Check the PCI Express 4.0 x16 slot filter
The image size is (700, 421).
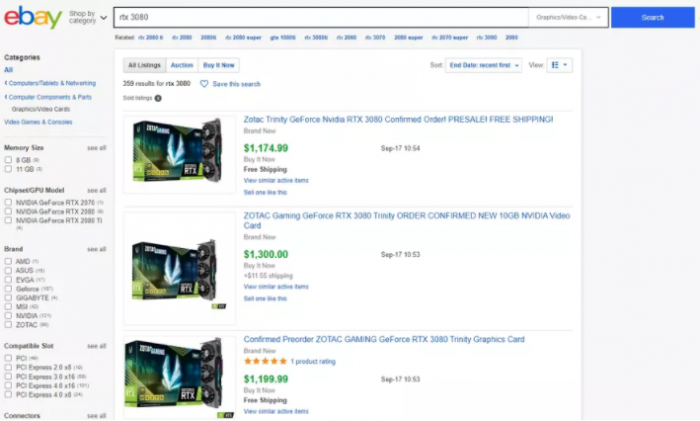8,385
